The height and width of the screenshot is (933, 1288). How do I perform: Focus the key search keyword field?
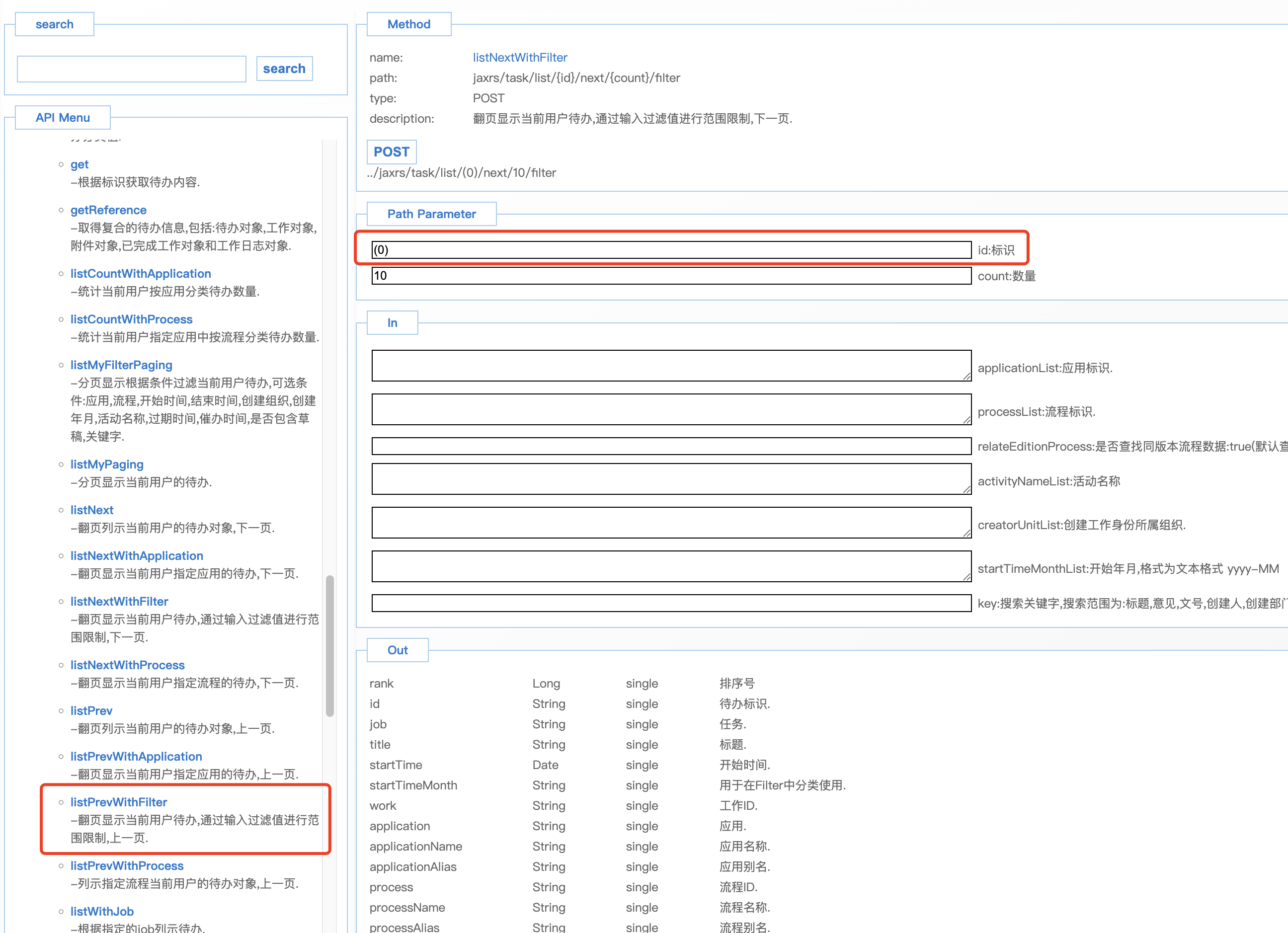click(x=671, y=603)
